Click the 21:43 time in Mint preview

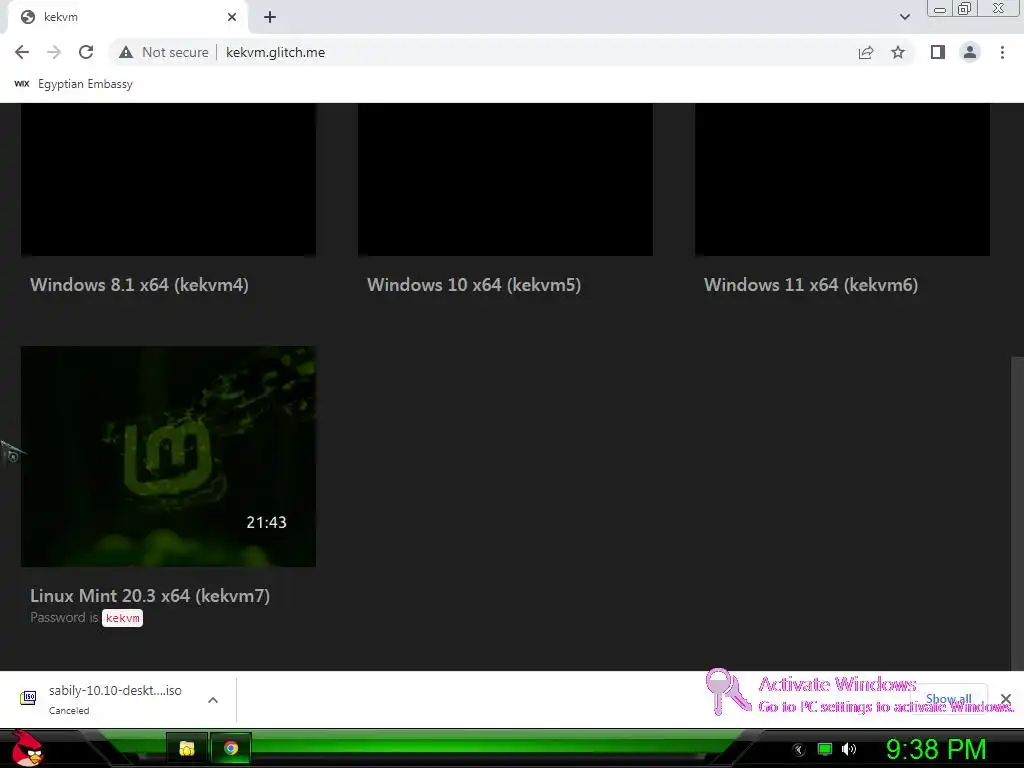coord(266,522)
